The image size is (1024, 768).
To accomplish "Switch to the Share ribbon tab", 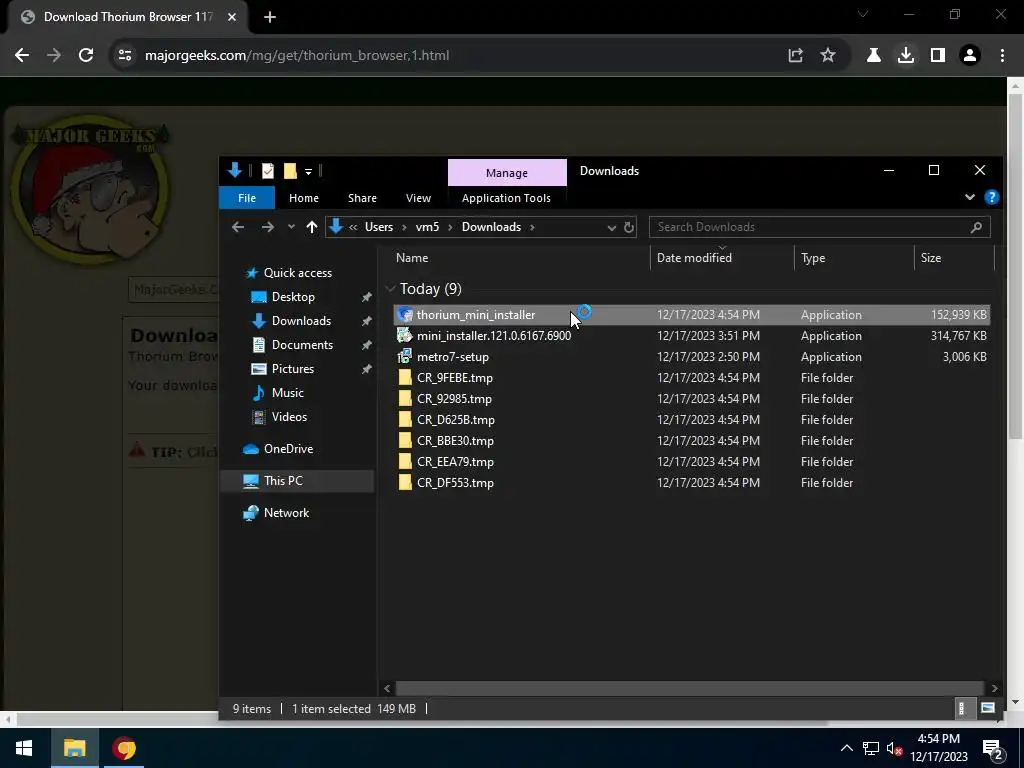I will pos(362,198).
